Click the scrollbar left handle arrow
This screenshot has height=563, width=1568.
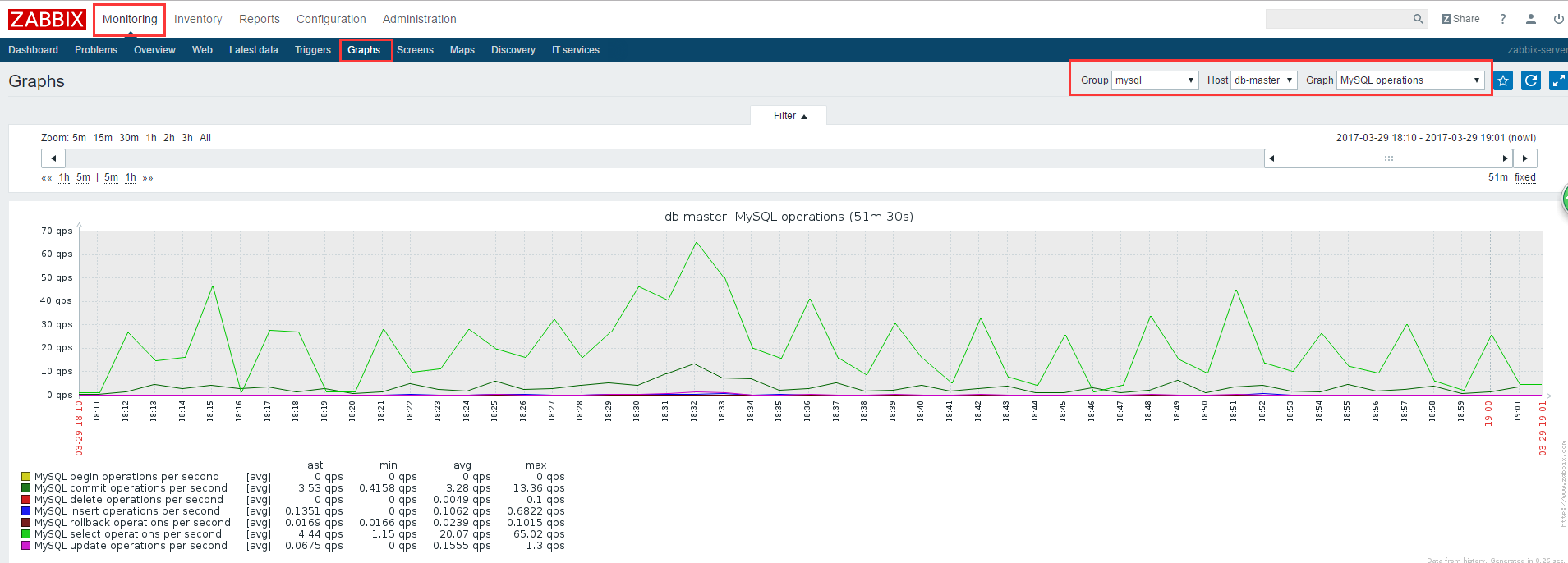(x=1271, y=158)
